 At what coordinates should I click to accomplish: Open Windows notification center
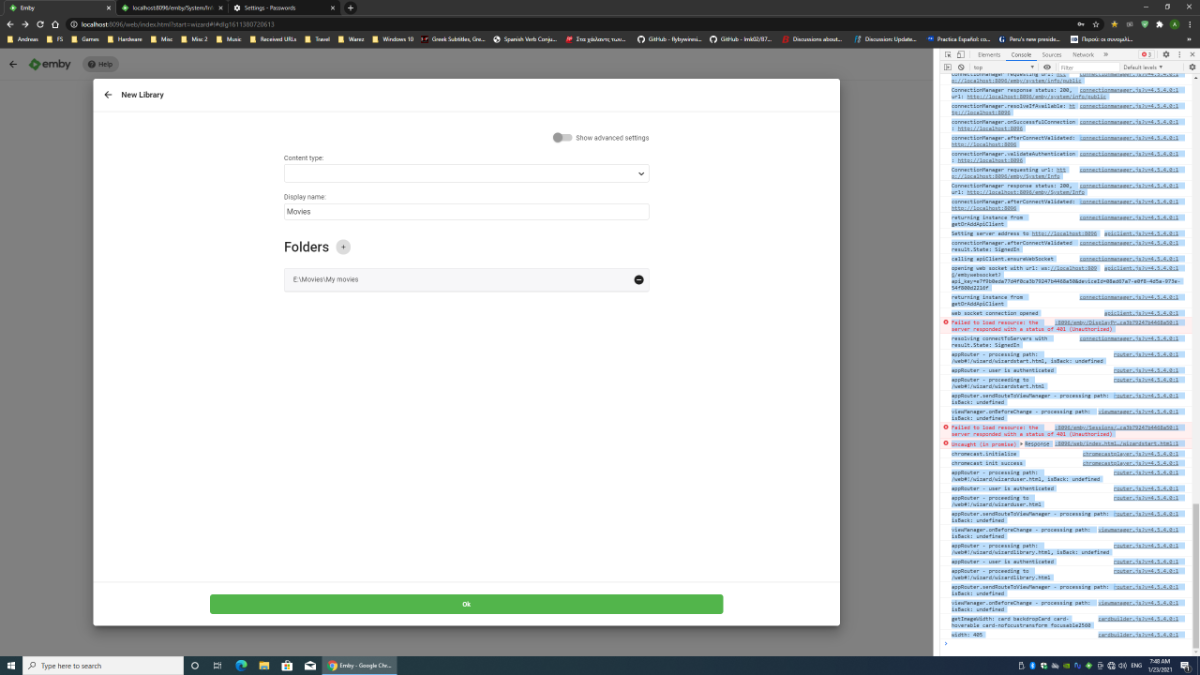point(1187,665)
